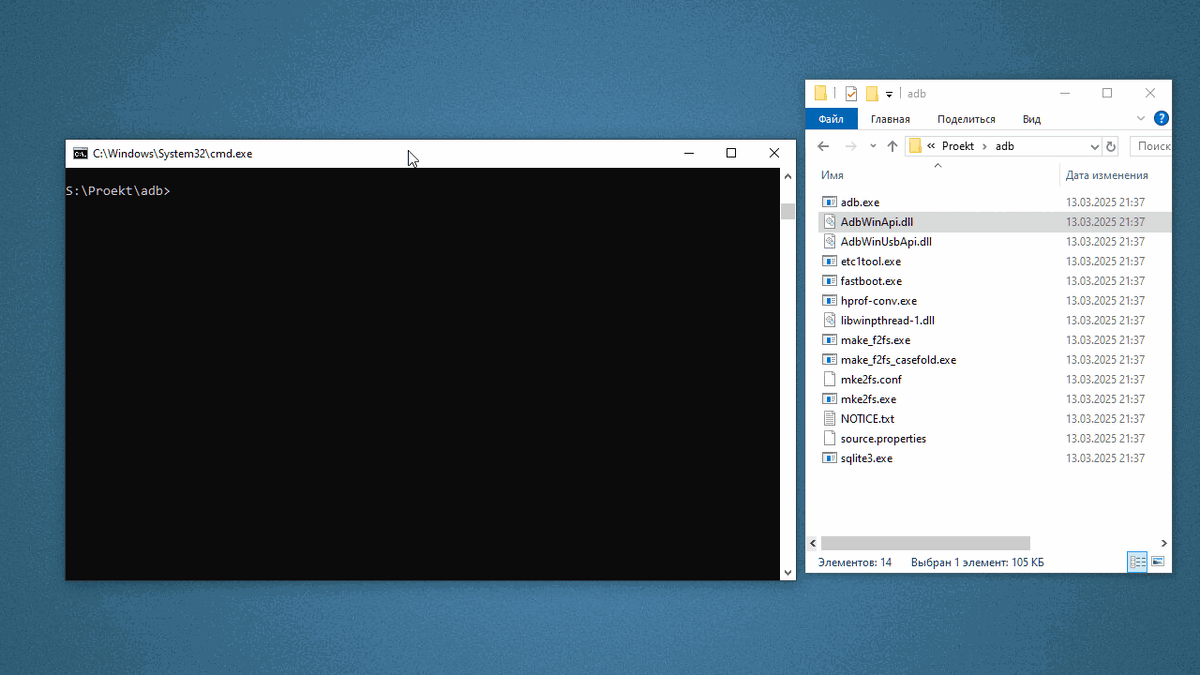The width and height of the screenshot is (1200, 675).
Task: Maximize the cmd.exe window
Action: (x=731, y=153)
